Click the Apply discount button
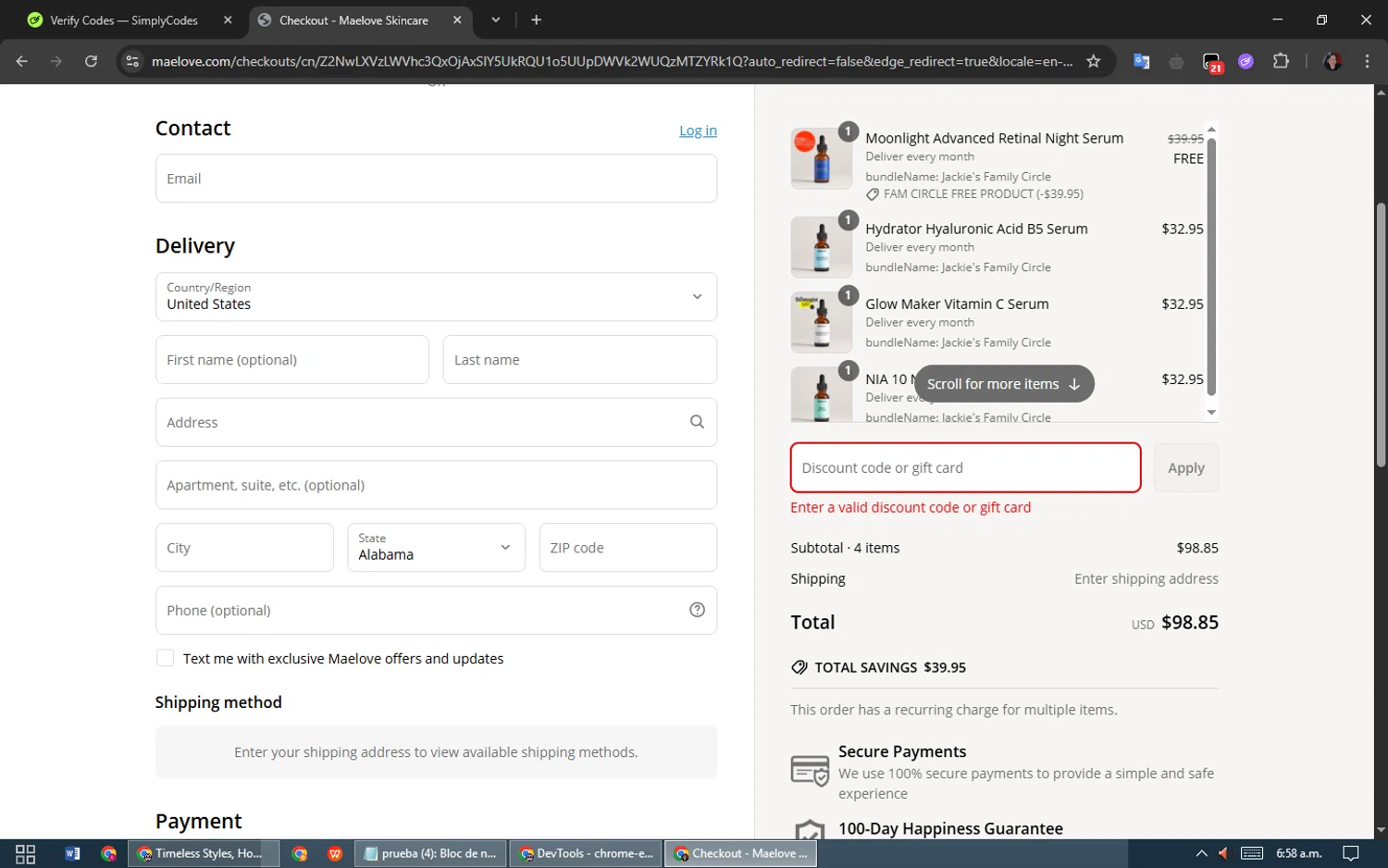 1186,467
